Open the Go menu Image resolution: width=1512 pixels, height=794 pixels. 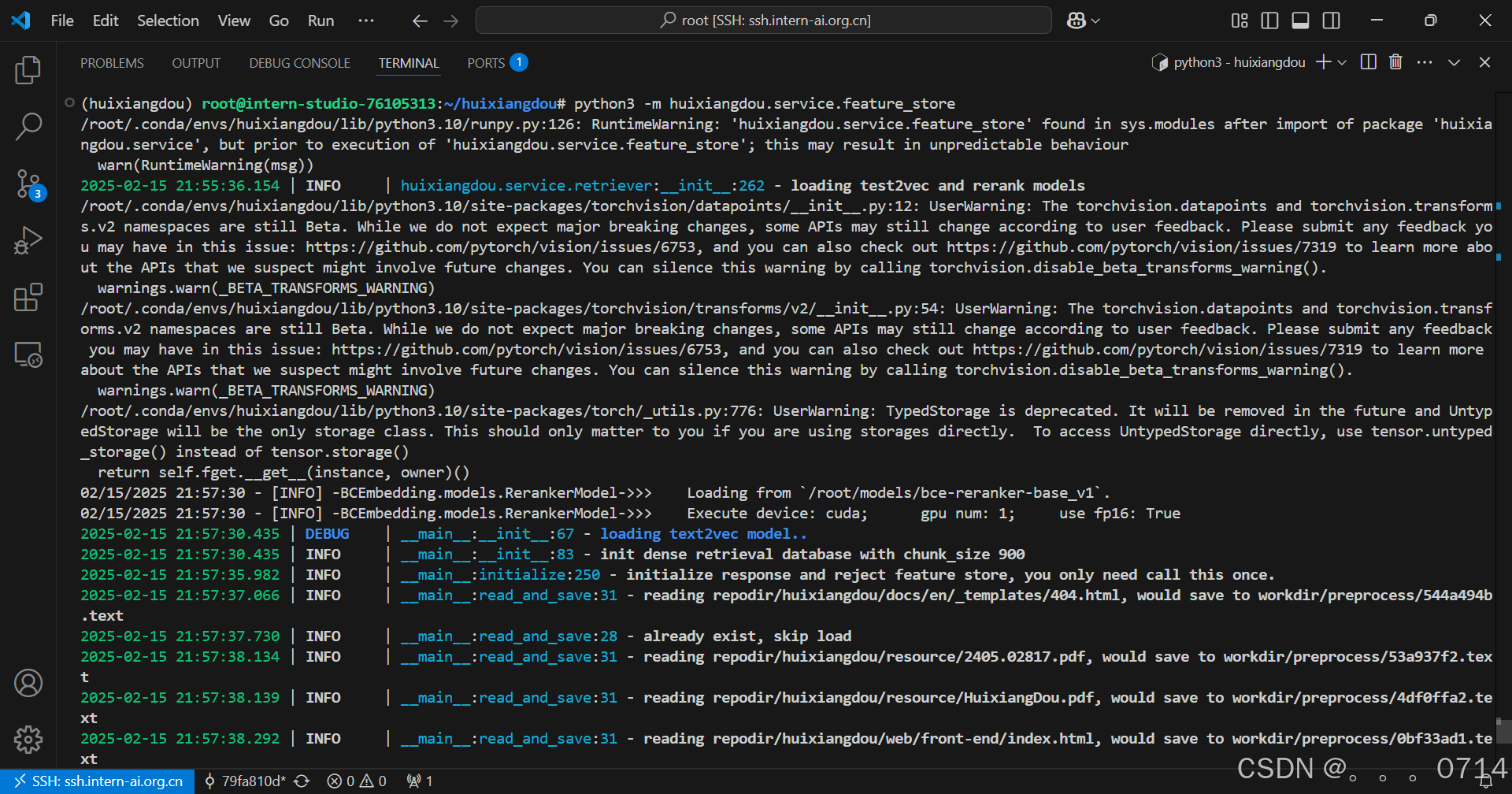[x=279, y=20]
